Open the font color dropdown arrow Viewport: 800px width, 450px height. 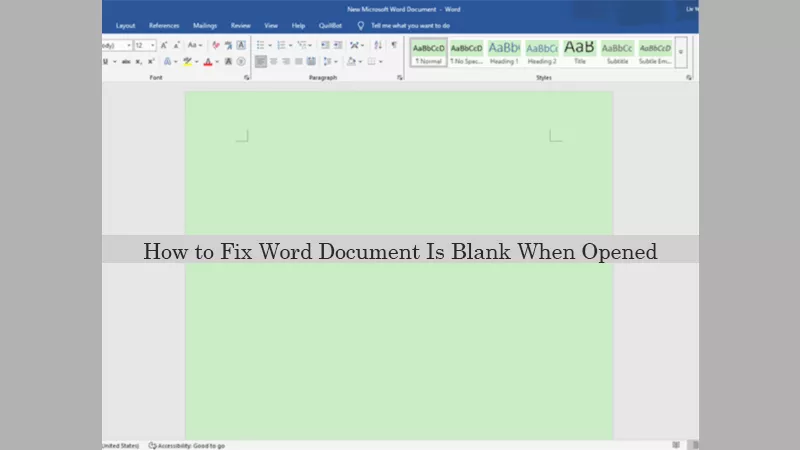[217, 62]
